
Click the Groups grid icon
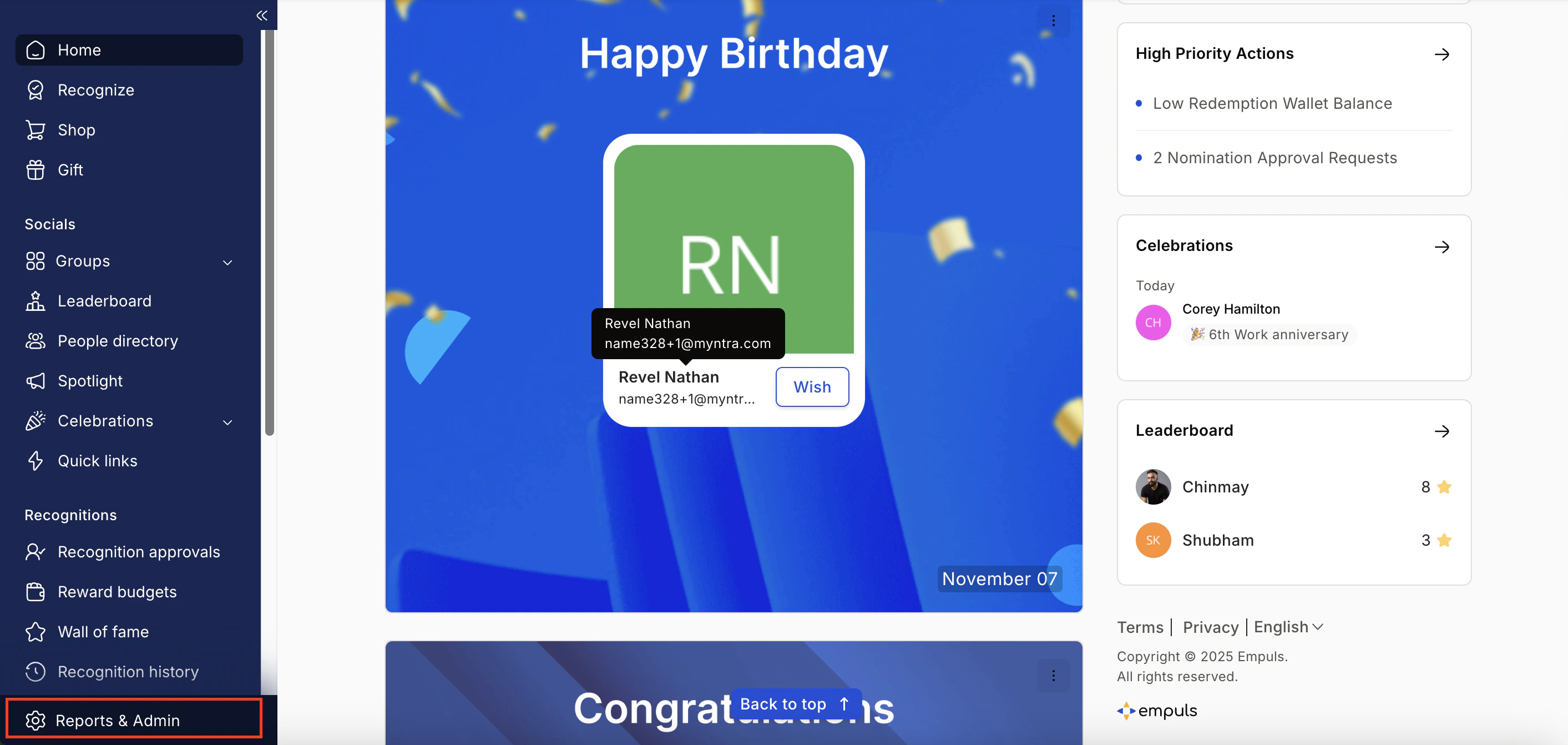pyautogui.click(x=36, y=261)
